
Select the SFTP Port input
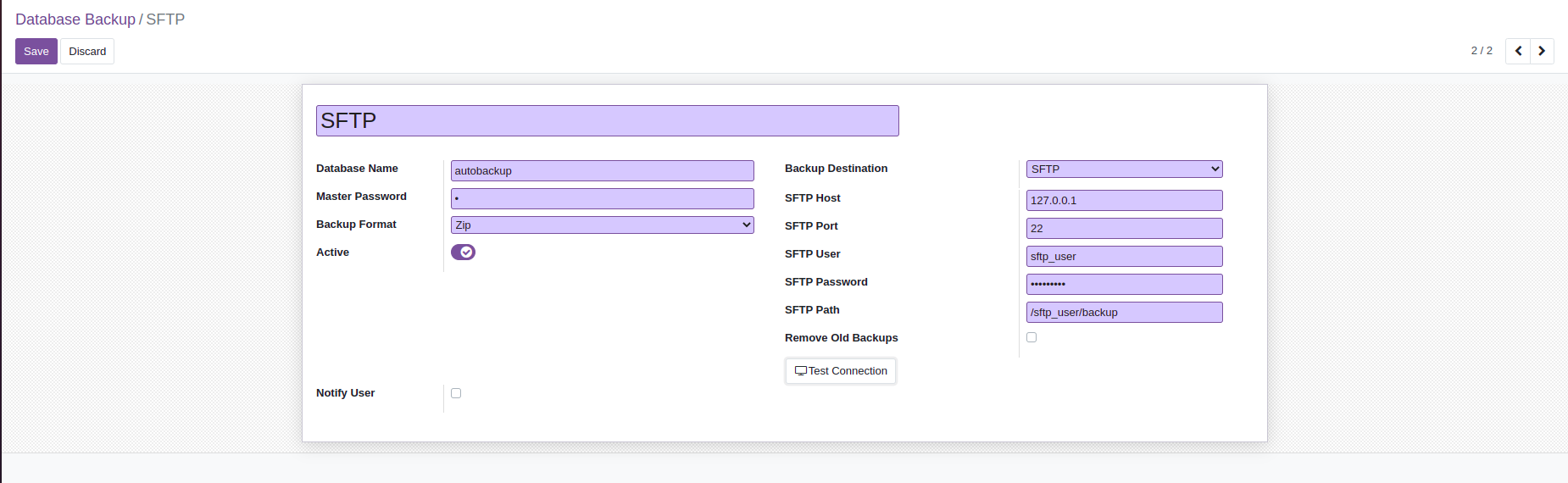pyautogui.click(x=1124, y=229)
